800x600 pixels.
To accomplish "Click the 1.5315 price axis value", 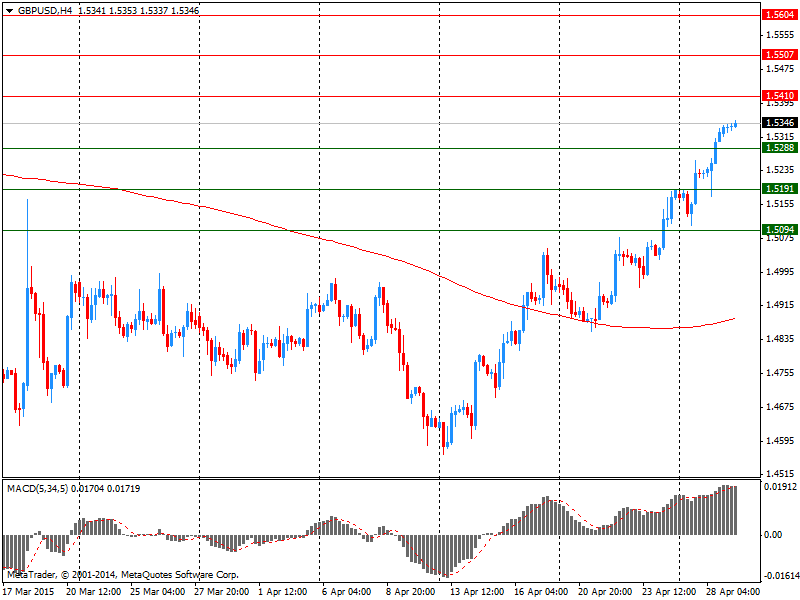I will pos(780,137).
